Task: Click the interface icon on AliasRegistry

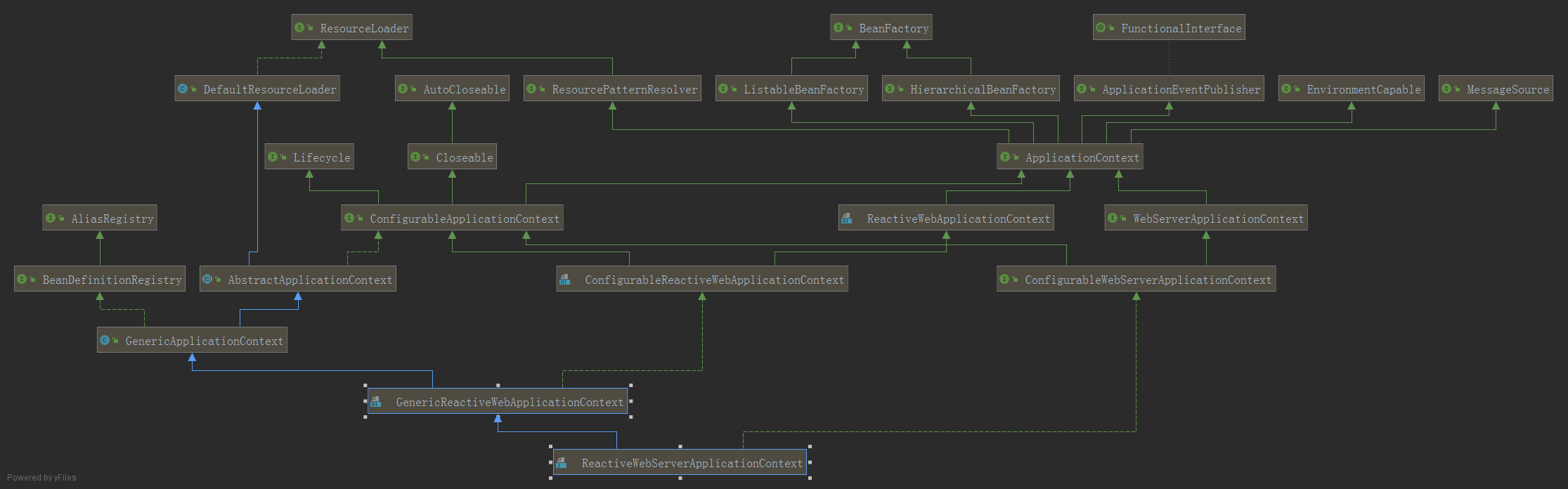Action: 51,218
